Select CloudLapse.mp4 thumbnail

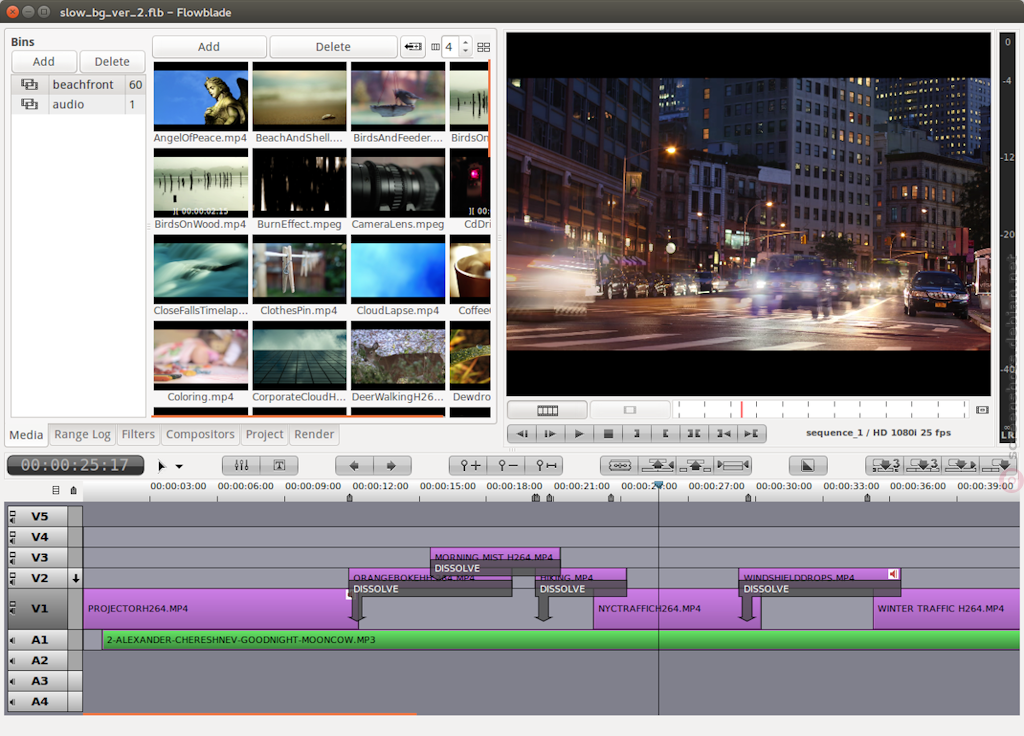398,269
